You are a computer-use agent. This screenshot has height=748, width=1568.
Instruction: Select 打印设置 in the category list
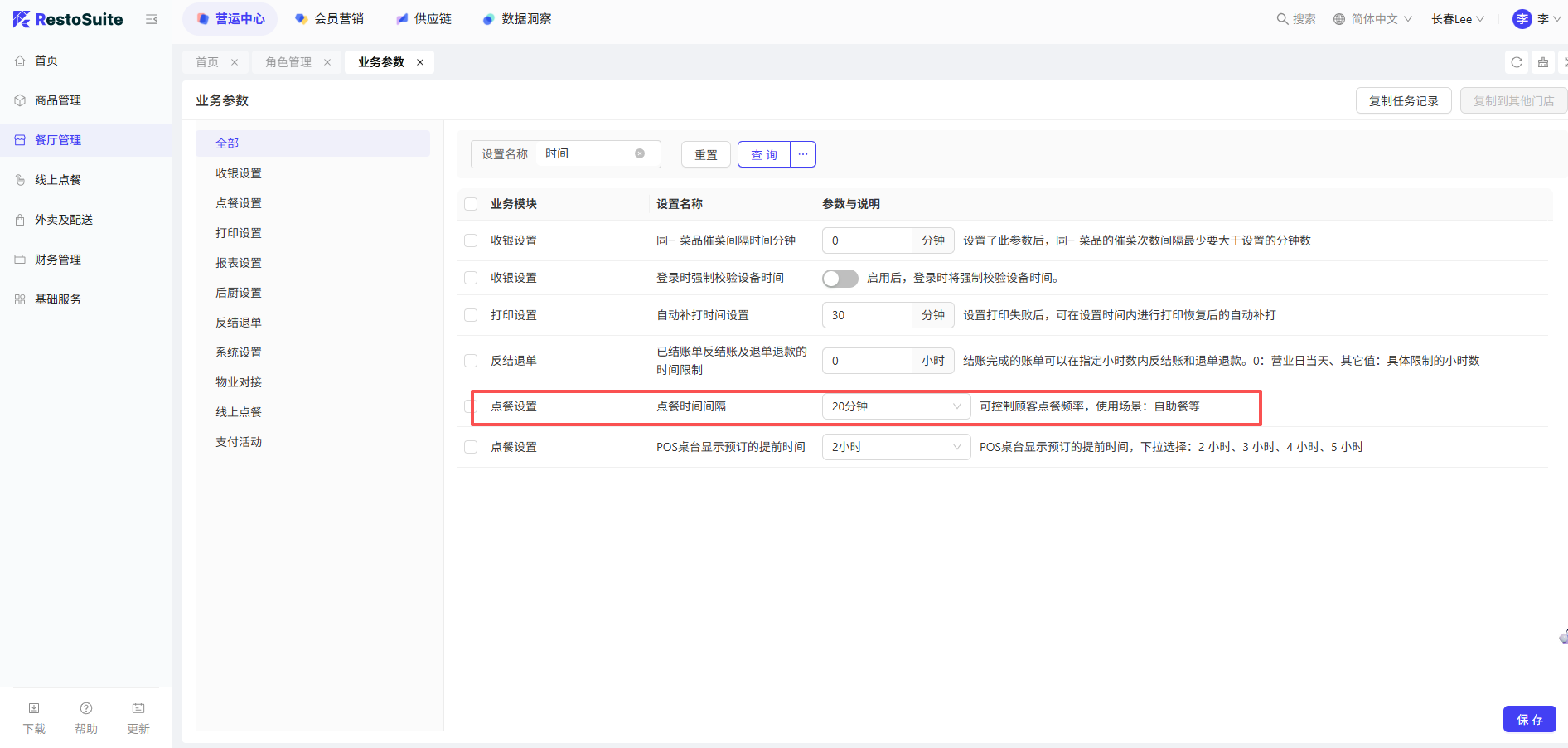(x=239, y=233)
